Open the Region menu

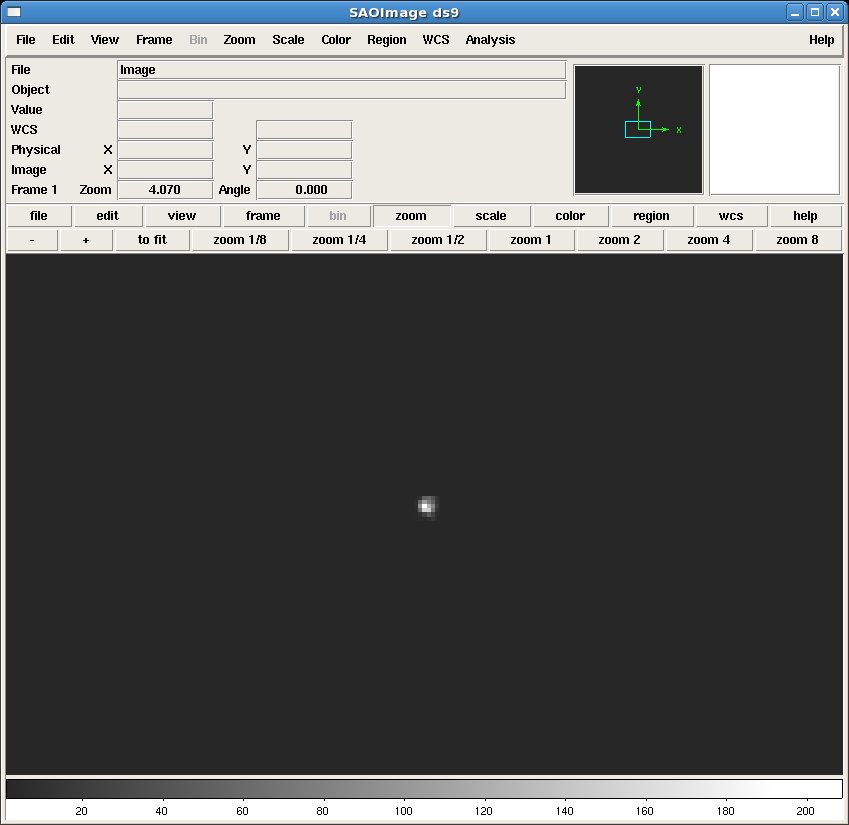(387, 40)
